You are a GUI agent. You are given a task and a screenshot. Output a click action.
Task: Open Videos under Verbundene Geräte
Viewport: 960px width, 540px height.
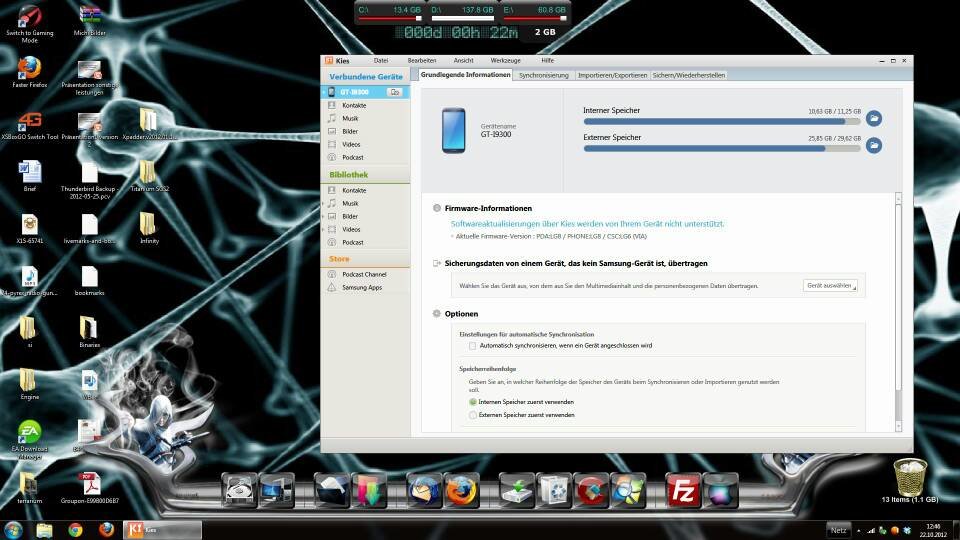pyautogui.click(x=351, y=144)
